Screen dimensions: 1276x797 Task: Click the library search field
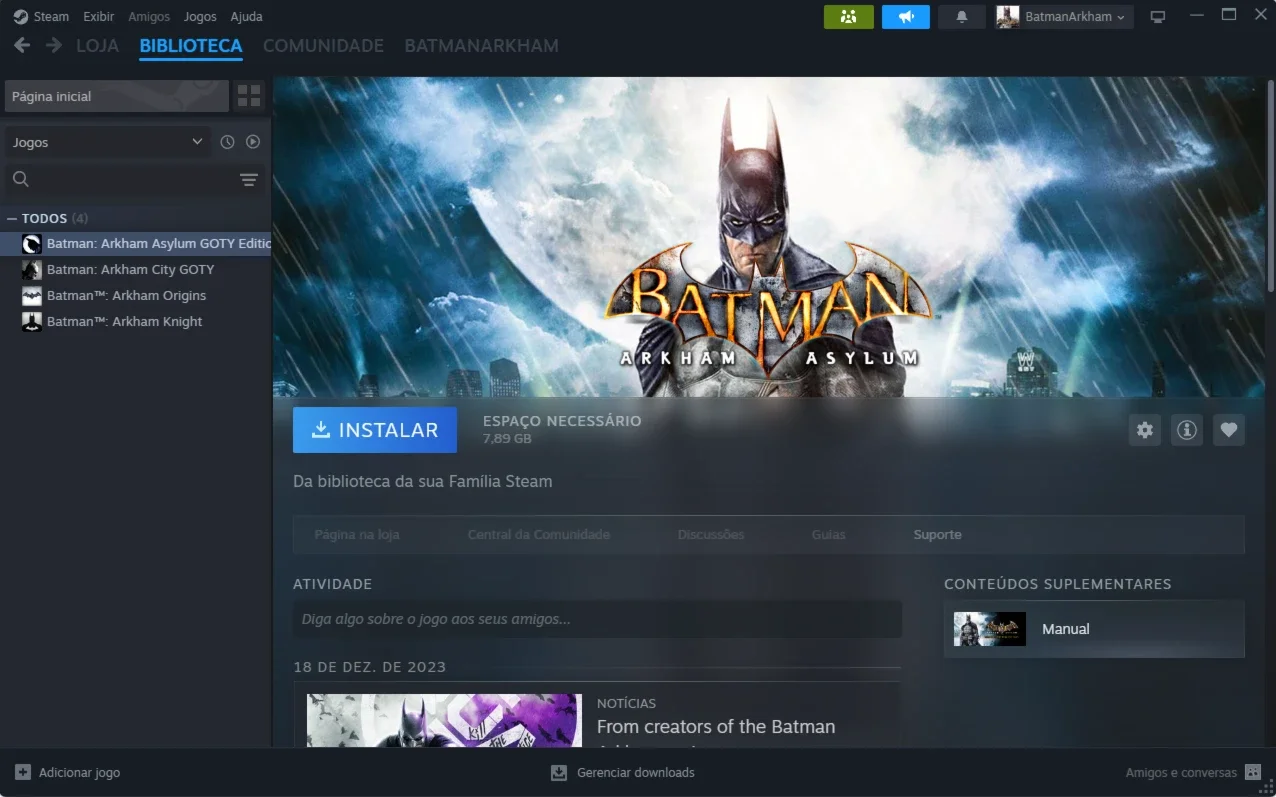point(120,179)
